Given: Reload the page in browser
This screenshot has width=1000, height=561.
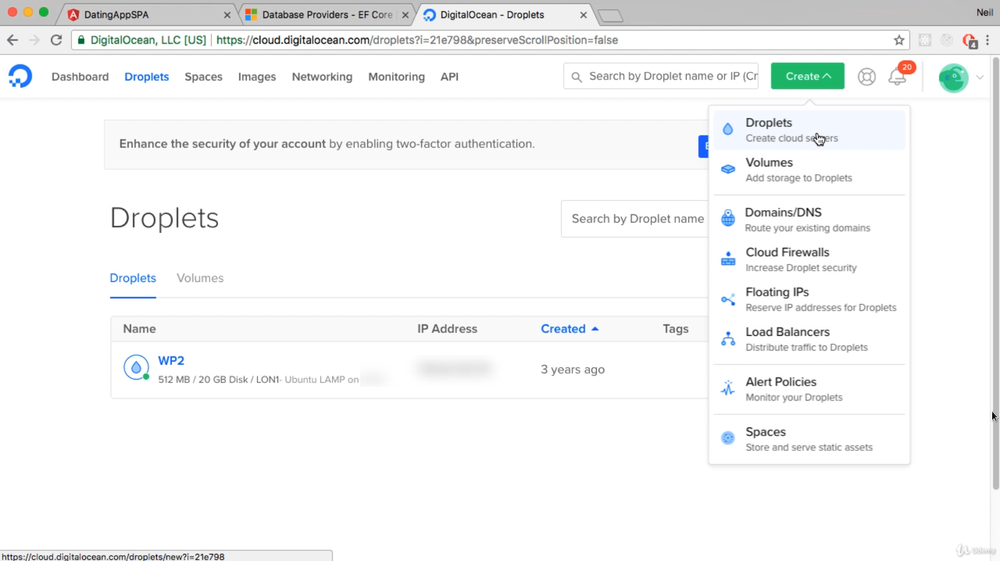Looking at the screenshot, I should (56, 40).
